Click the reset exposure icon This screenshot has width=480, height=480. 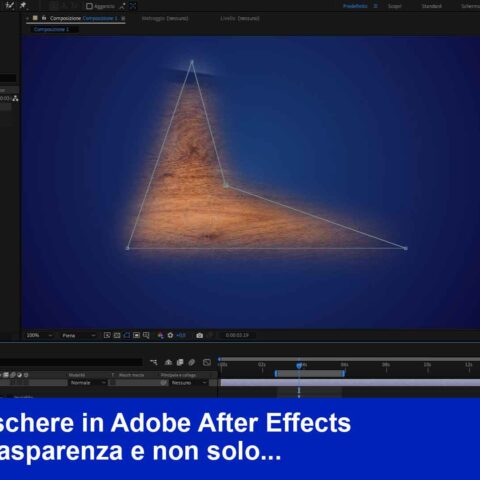tap(170, 335)
